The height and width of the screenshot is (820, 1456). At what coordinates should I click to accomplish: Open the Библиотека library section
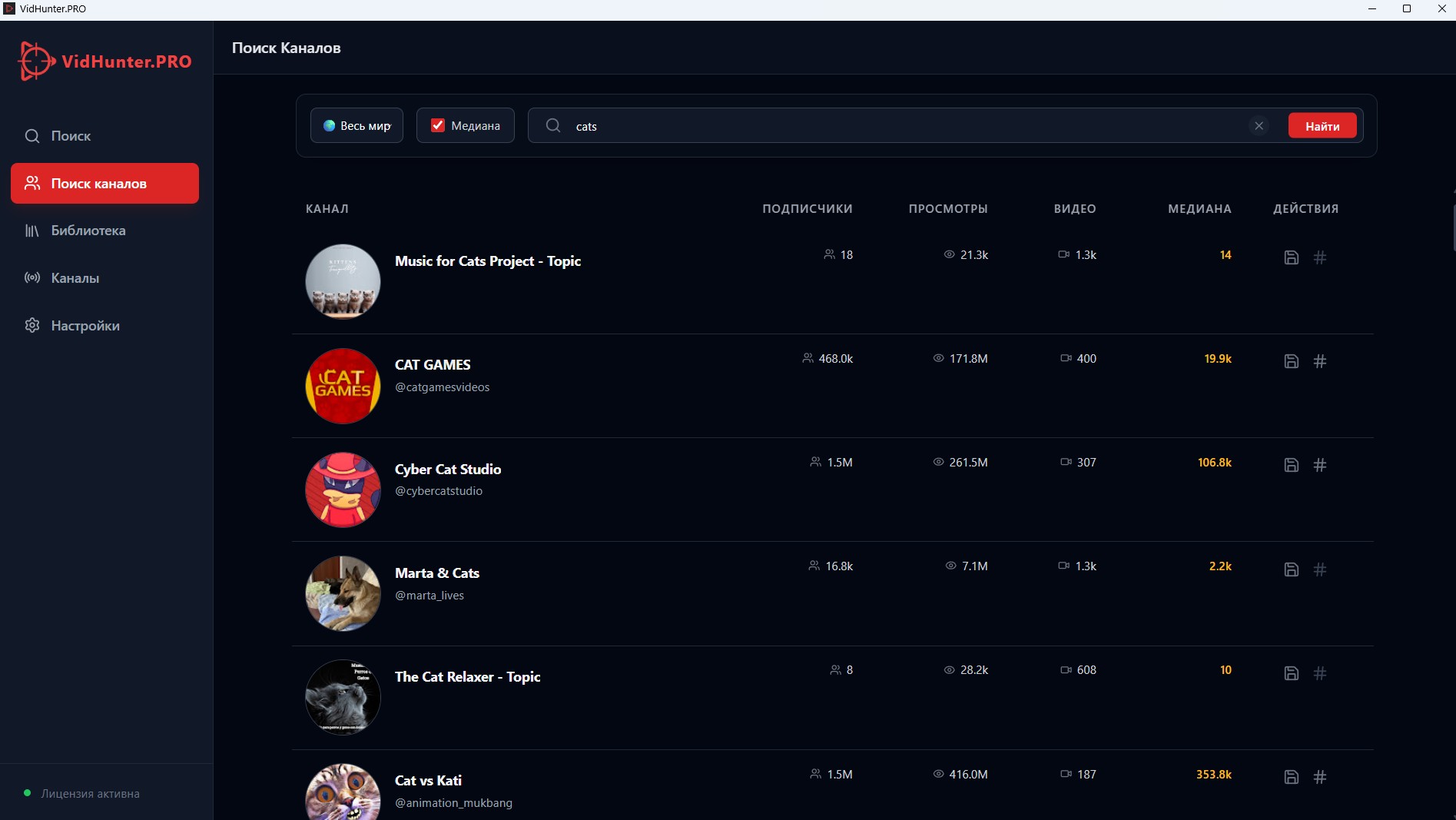104,231
